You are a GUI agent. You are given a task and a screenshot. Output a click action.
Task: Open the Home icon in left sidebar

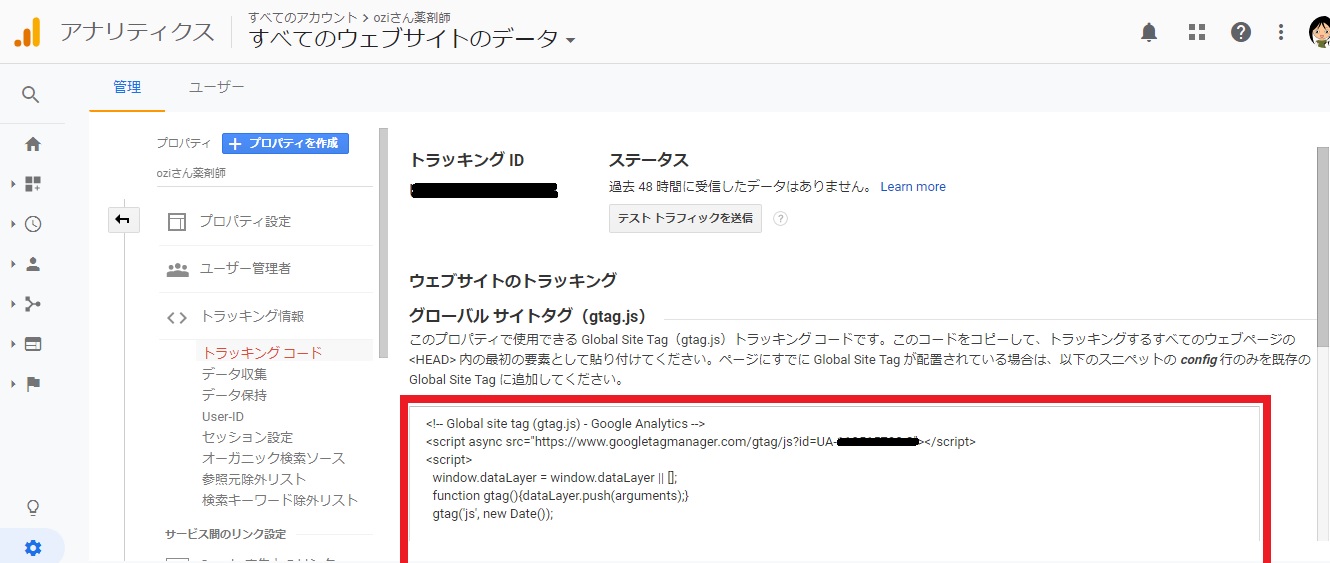coord(33,144)
